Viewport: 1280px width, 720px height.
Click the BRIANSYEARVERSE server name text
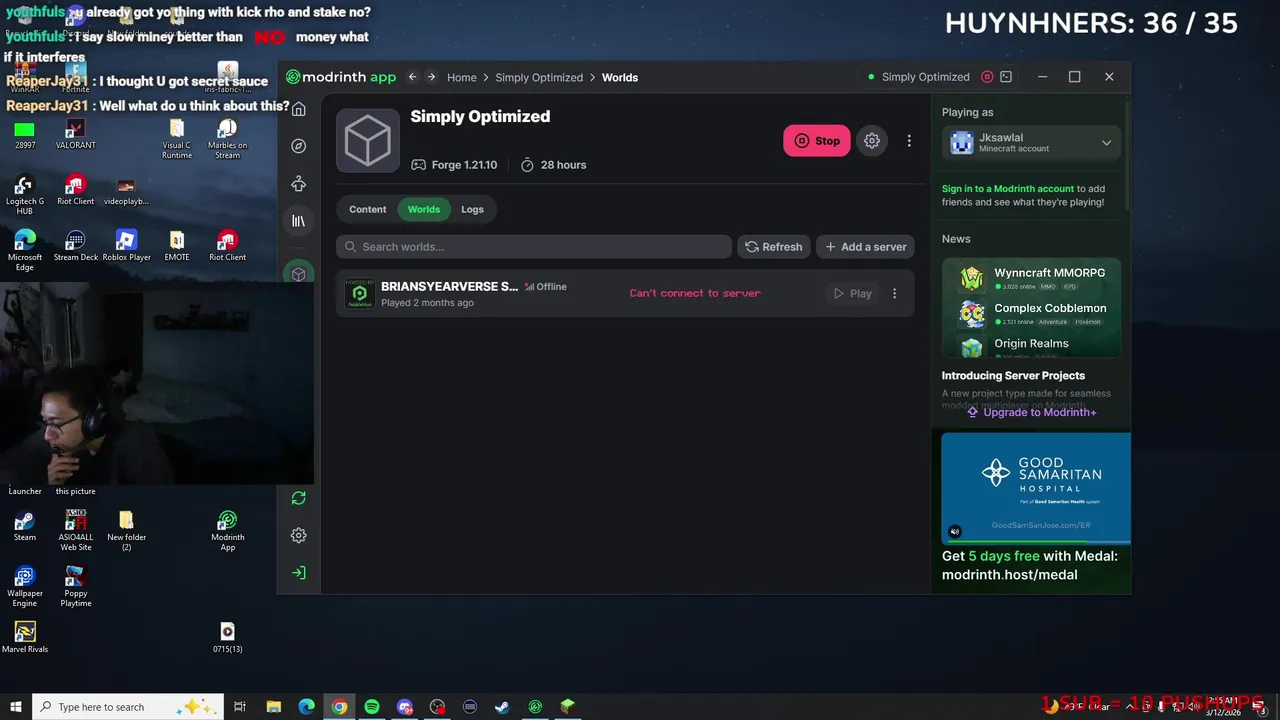tap(449, 286)
